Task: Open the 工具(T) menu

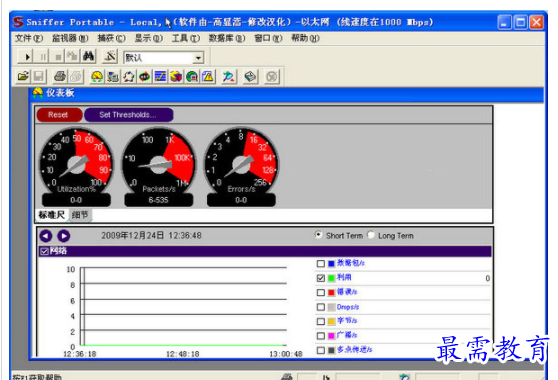Action: (x=186, y=38)
